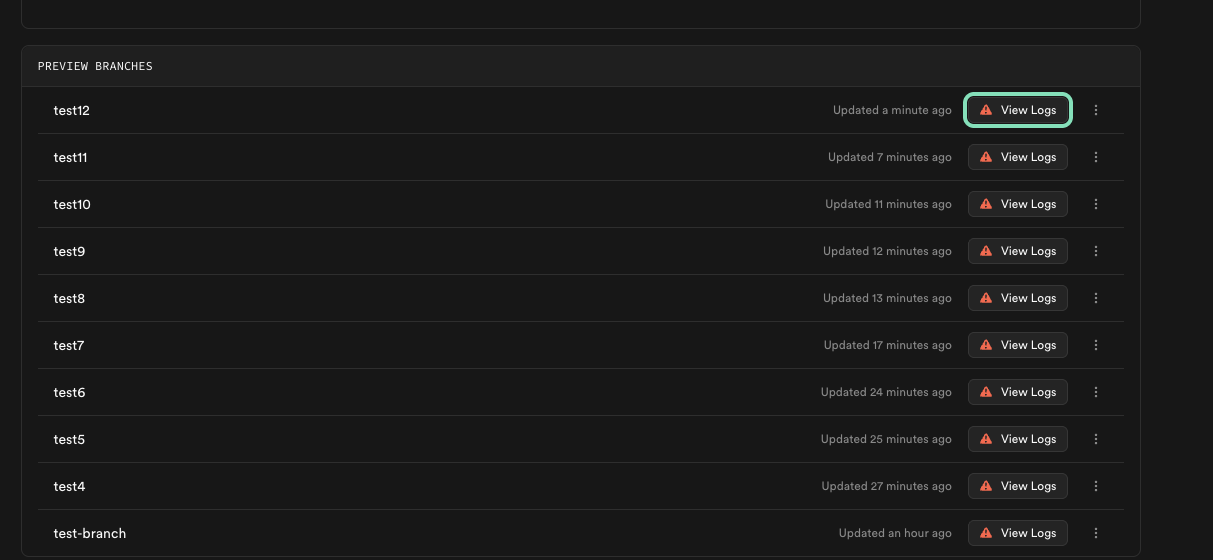Open three-dot menu for test7 branch

(1096, 345)
